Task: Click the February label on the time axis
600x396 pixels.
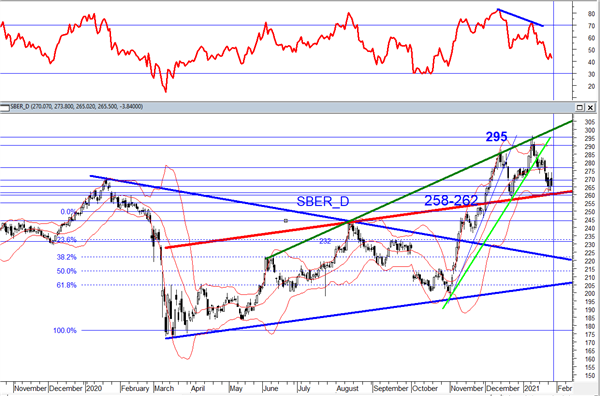Action: pyautogui.click(x=134, y=388)
